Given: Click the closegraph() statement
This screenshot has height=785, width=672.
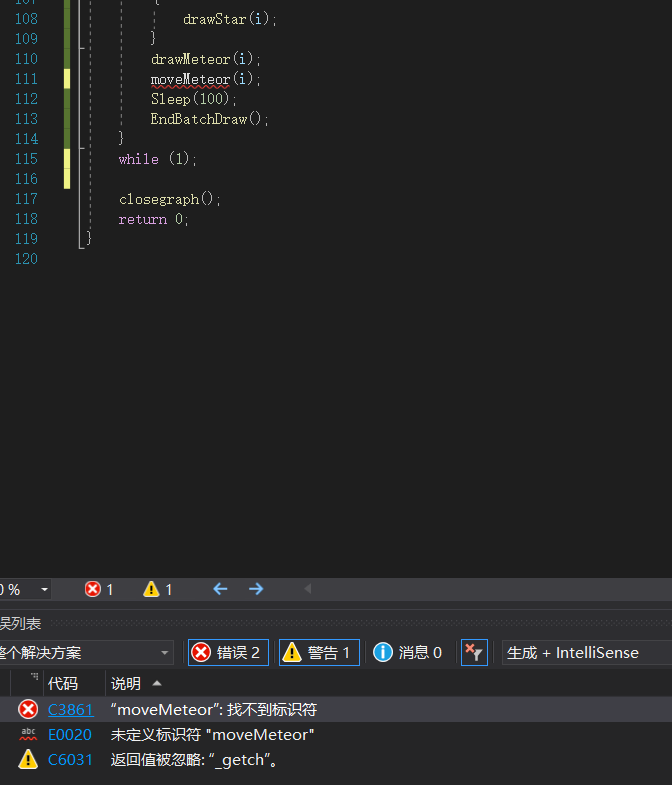Looking at the screenshot, I should pos(169,199).
